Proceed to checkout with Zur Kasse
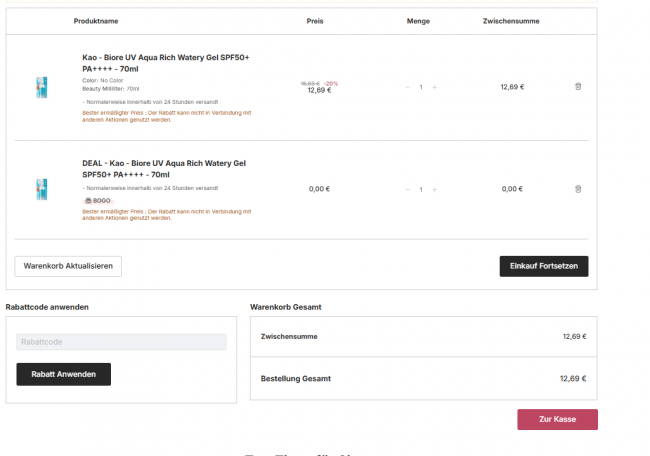The image size is (650, 456). coord(558,419)
